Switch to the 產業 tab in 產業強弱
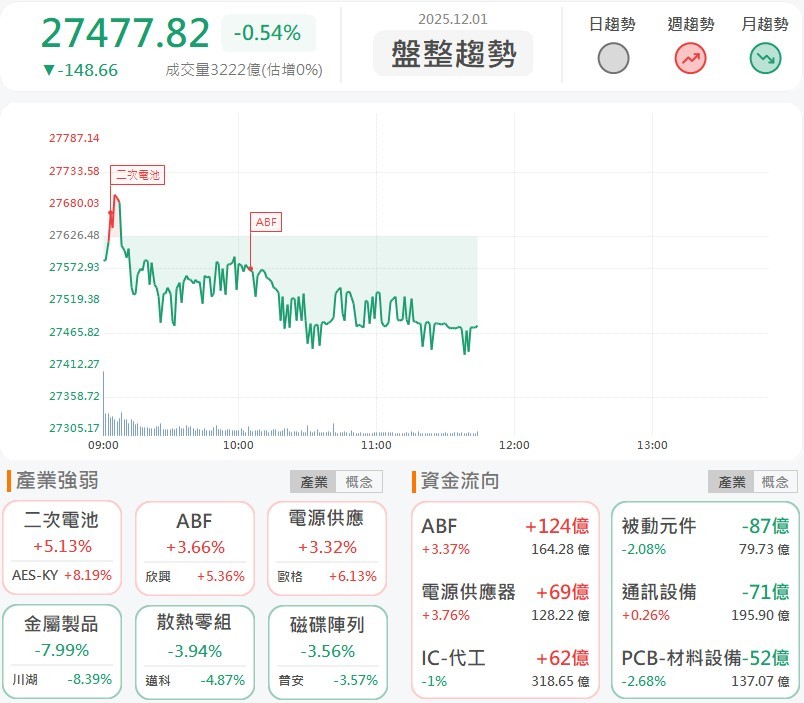Image resolution: width=804 pixels, height=703 pixels. pos(313,481)
